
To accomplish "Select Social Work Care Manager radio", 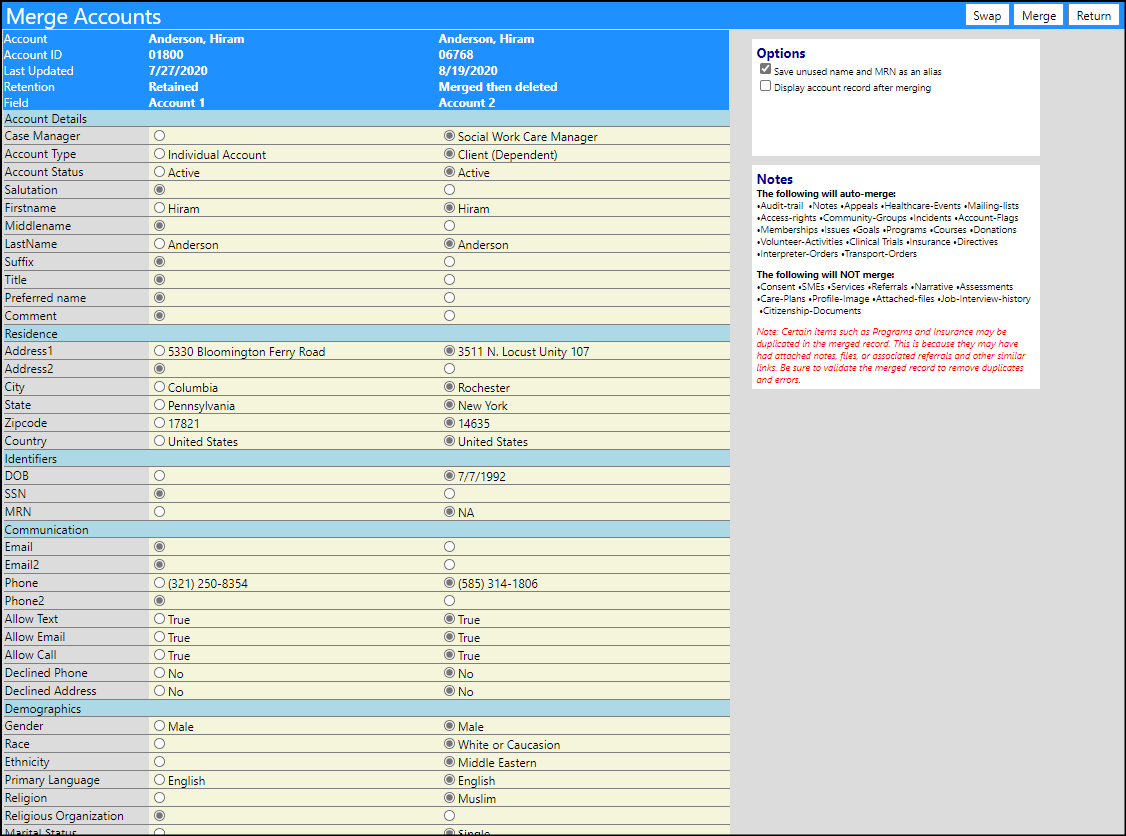I will pyautogui.click(x=450, y=136).
